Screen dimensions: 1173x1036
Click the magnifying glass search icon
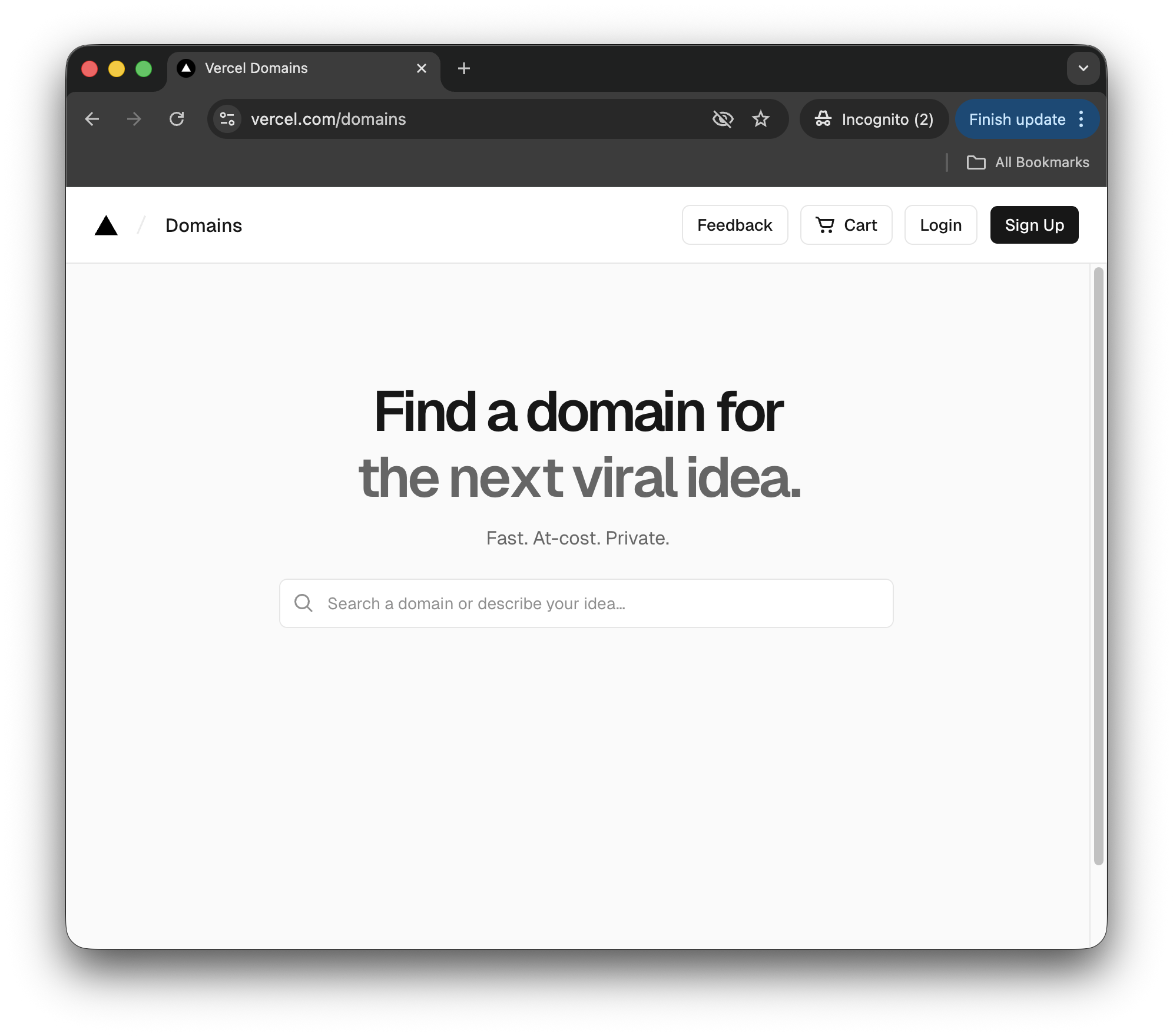[303, 603]
